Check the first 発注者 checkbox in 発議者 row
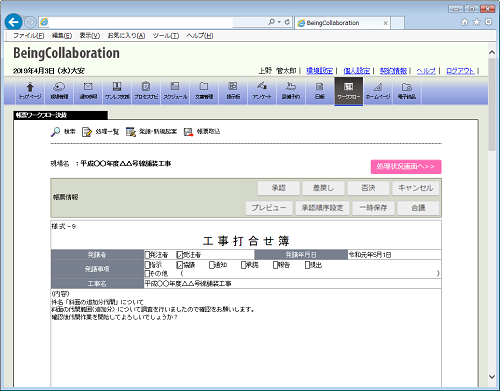The image size is (500, 391). pyautogui.click(x=147, y=255)
